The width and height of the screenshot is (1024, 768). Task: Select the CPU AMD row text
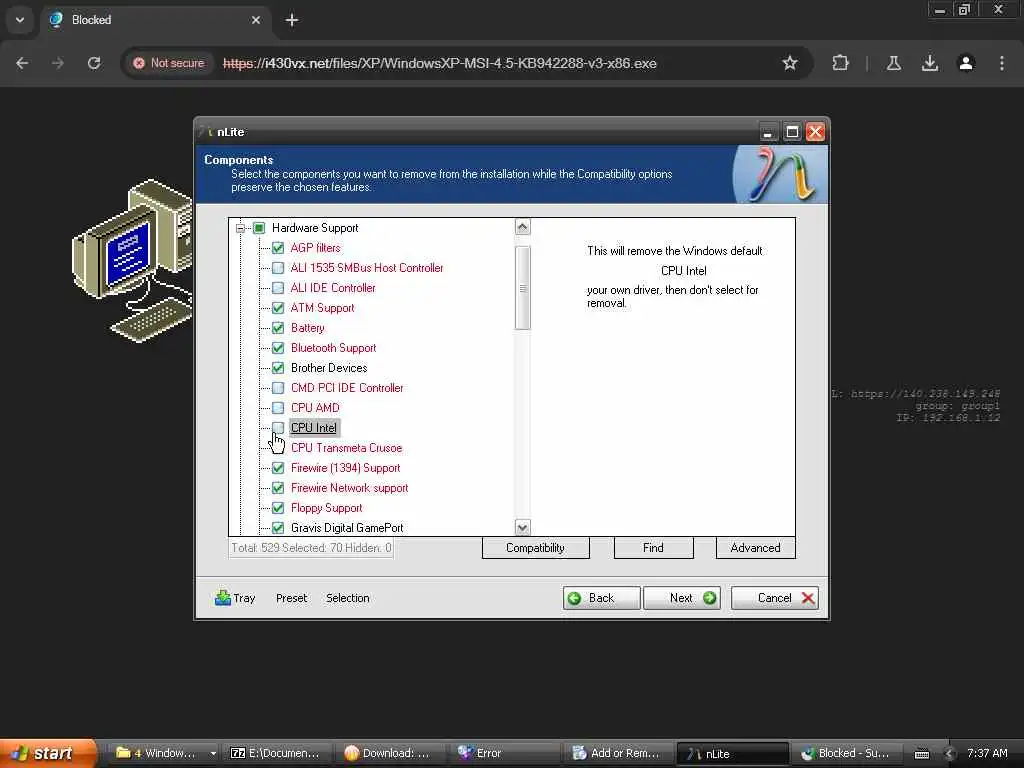pyautogui.click(x=315, y=408)
